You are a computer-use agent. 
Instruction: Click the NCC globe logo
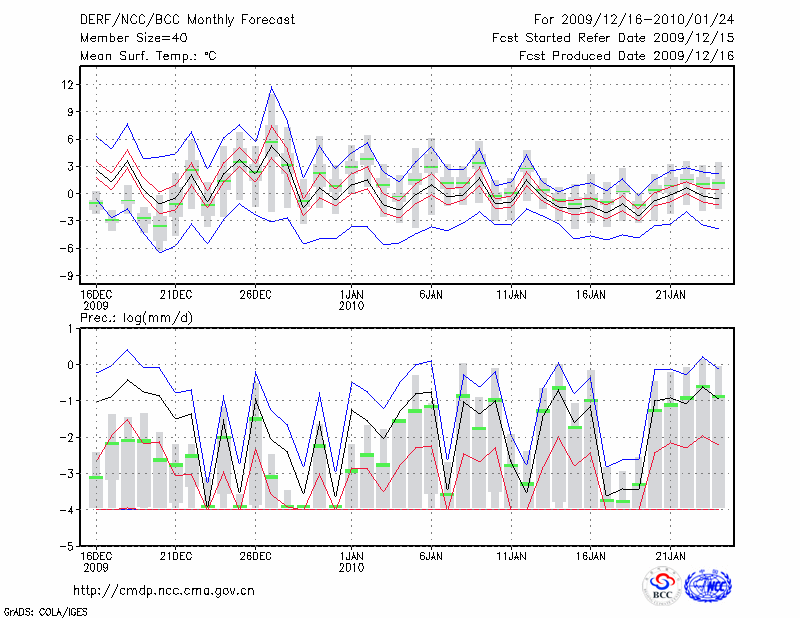[707, 585]
